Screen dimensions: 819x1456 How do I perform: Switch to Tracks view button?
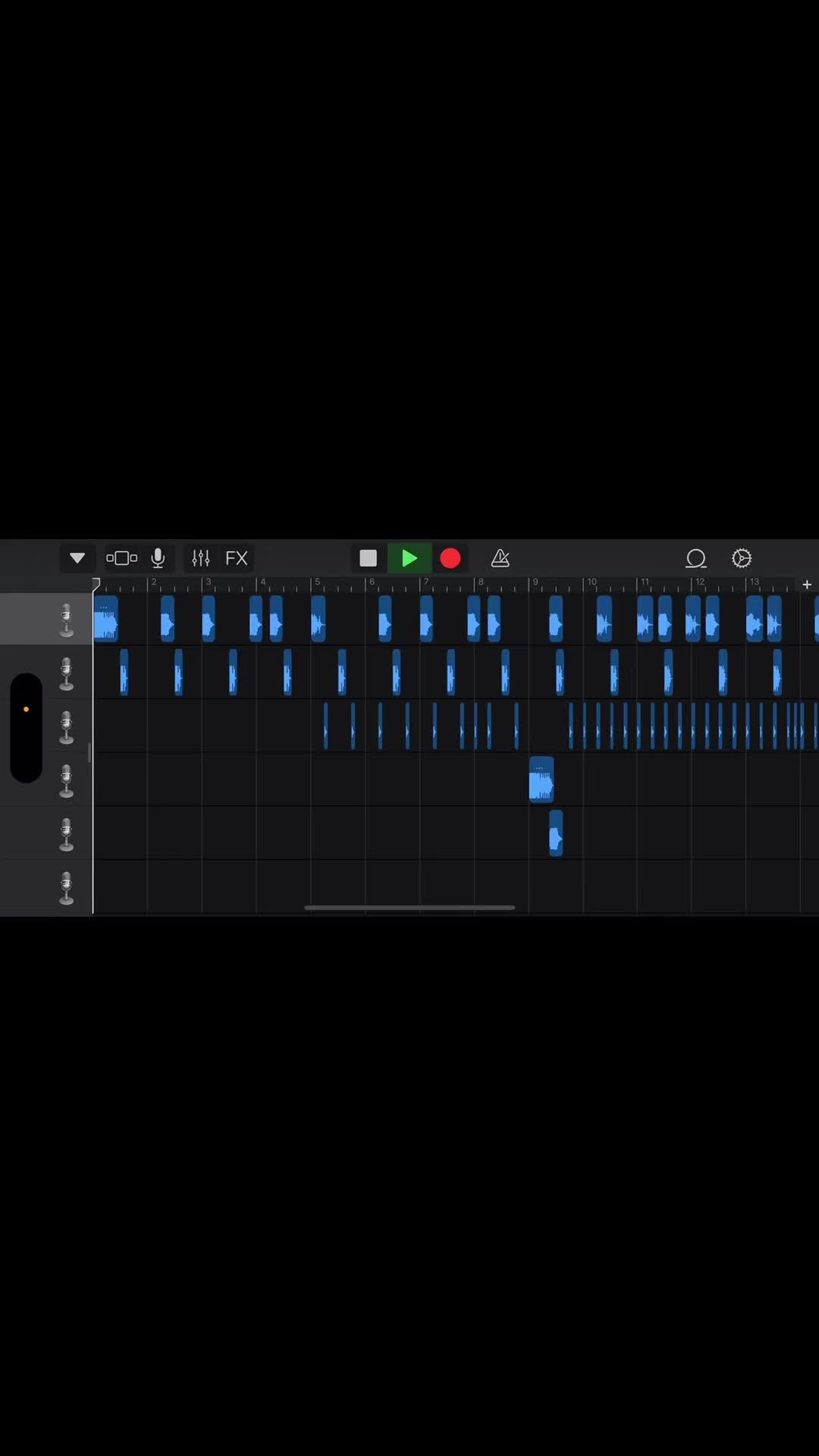tap(121, 558)
